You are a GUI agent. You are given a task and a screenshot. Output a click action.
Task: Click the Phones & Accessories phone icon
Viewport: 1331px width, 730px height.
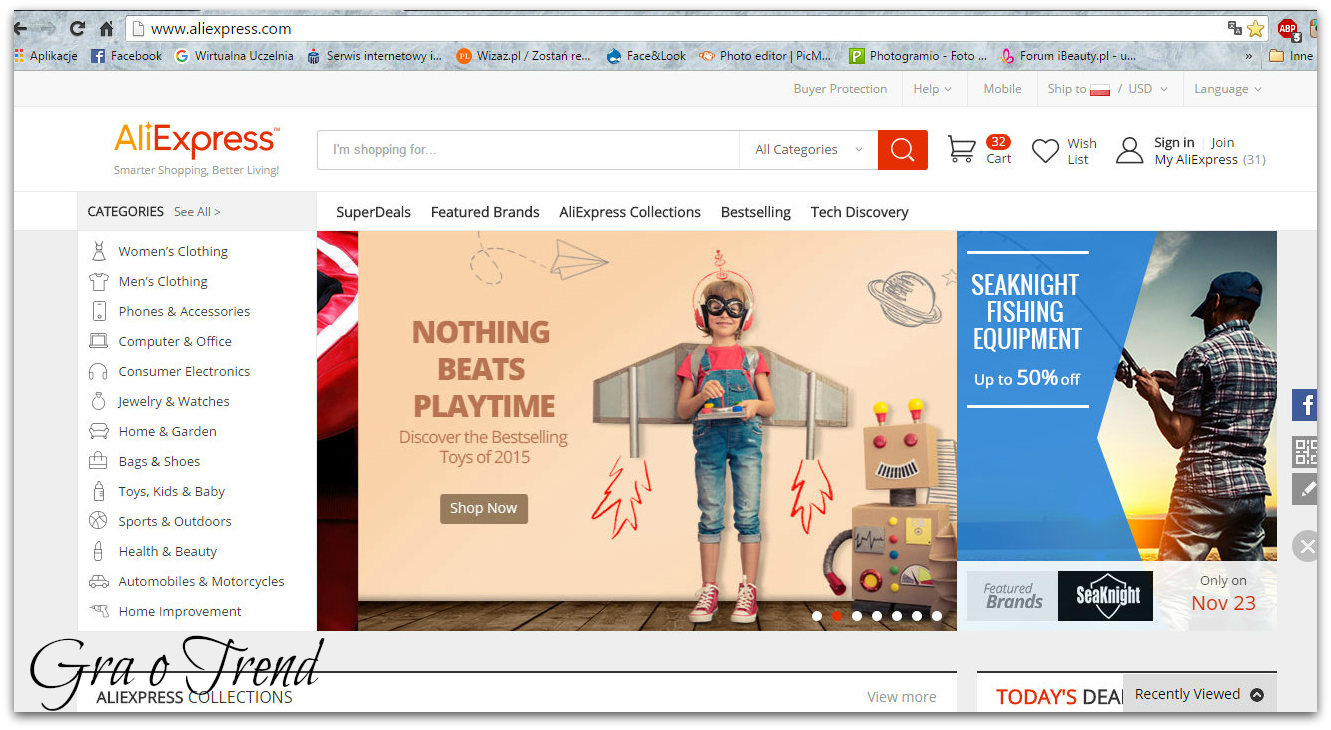coord(98,311)
